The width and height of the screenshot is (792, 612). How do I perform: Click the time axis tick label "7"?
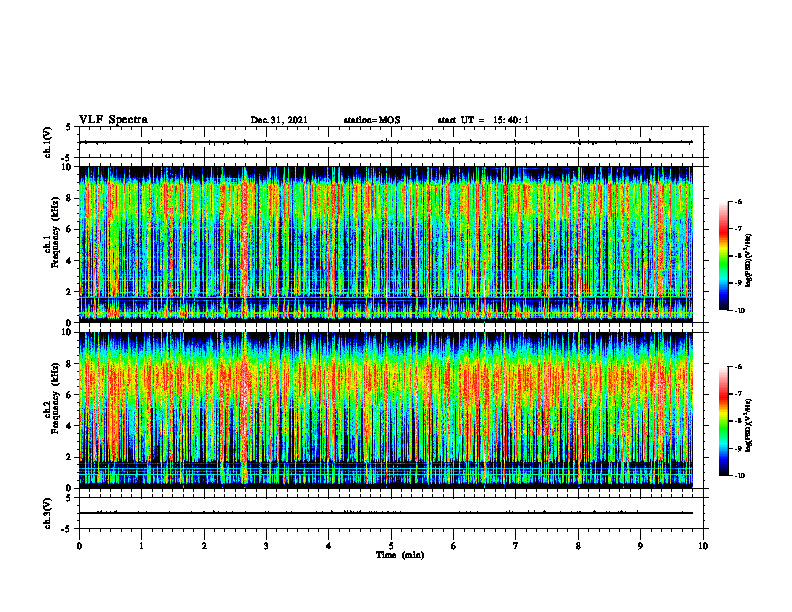click(x=516, y=546)
